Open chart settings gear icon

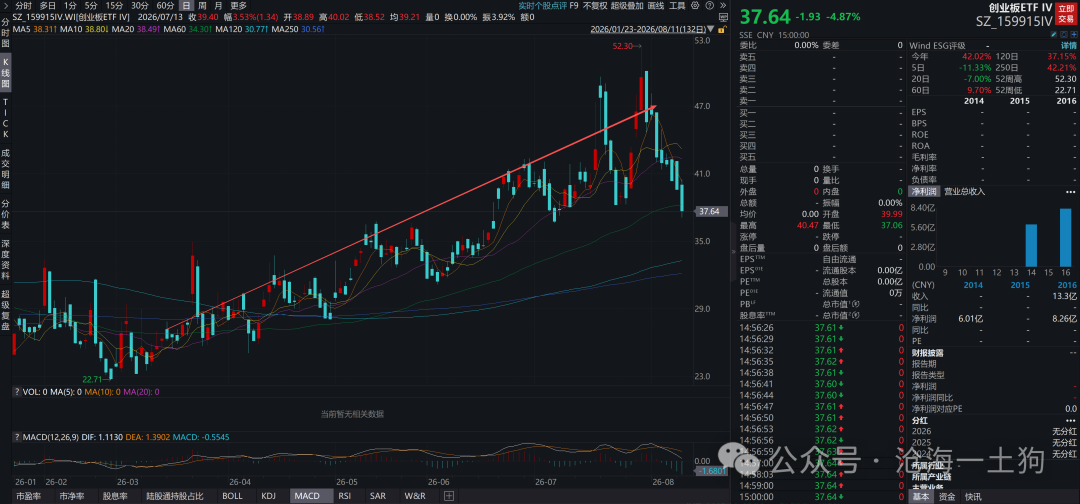pyautogui.click(x=695, y=5)
